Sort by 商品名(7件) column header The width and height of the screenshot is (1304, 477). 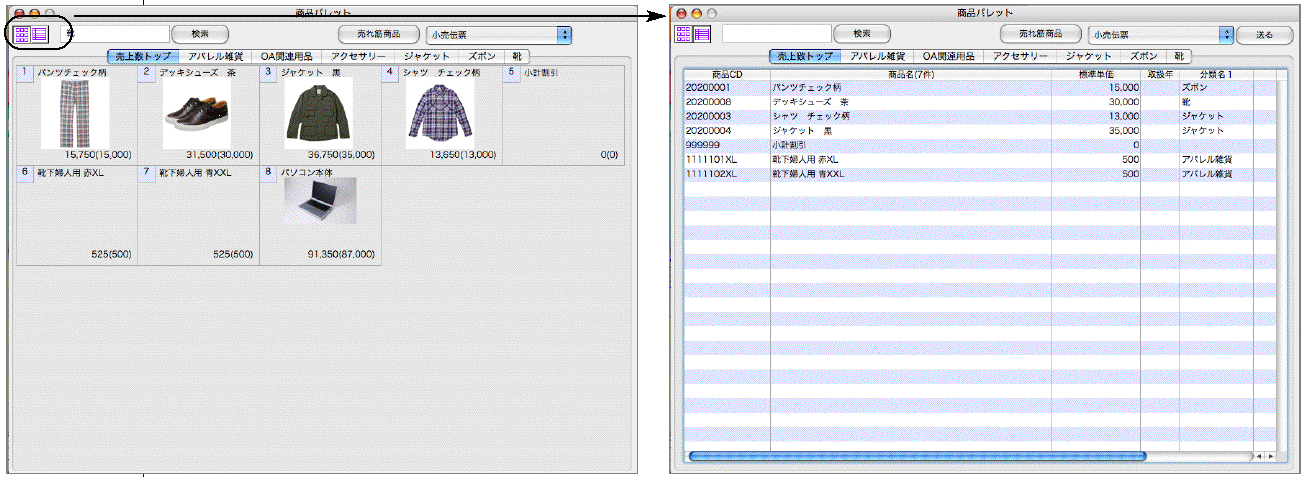[x=911, y=74]
